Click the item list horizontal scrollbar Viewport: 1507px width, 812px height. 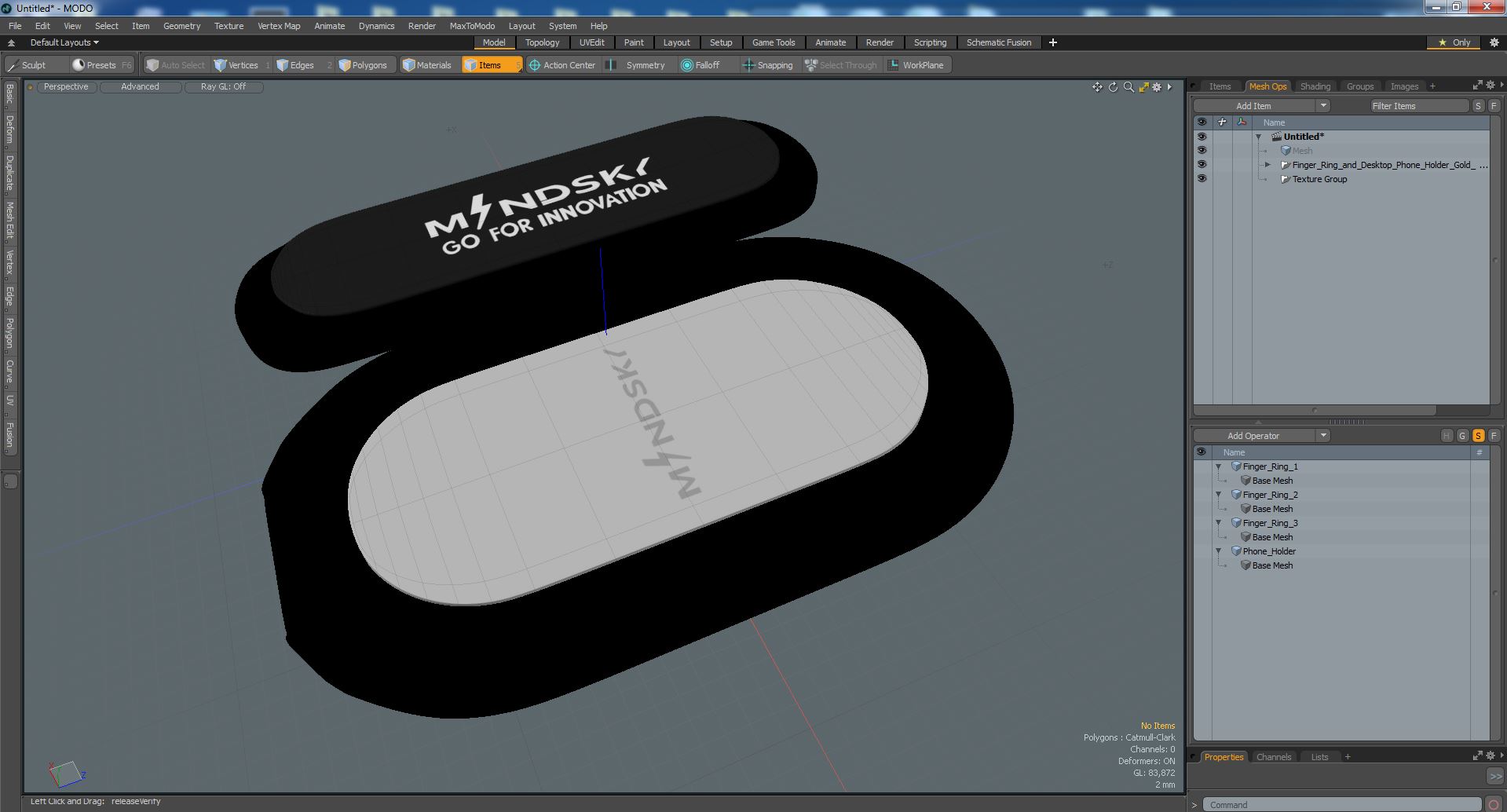tap(1315, 410)
